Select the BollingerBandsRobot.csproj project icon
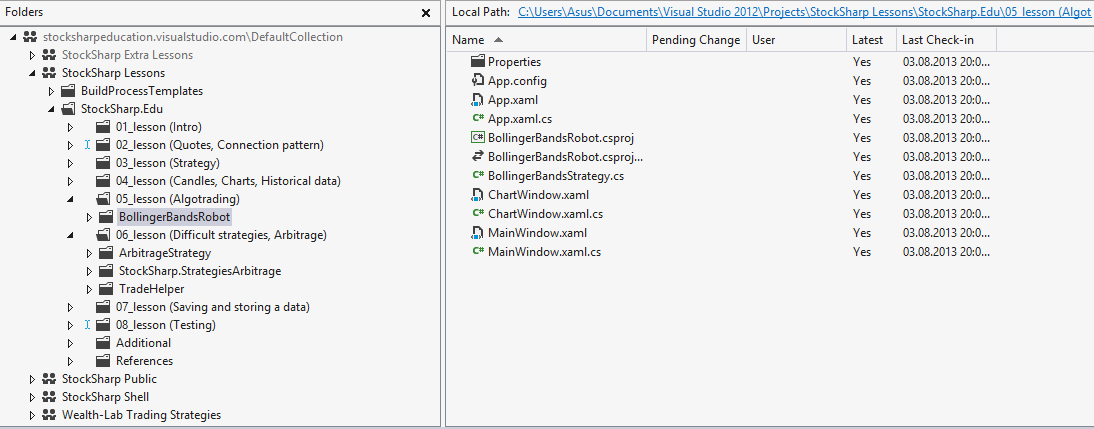 477,137
